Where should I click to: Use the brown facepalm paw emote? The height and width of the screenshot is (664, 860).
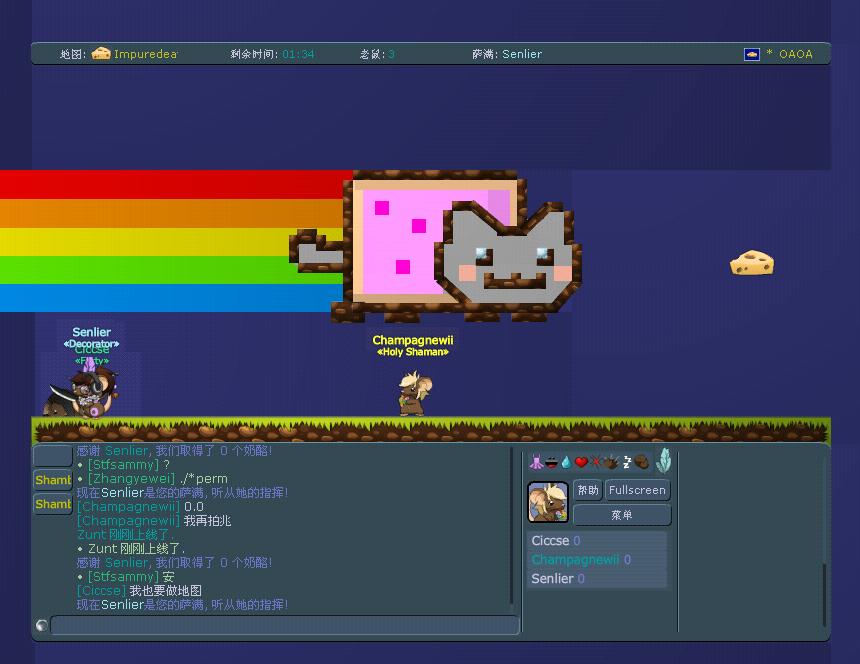(x=642, y=462)
